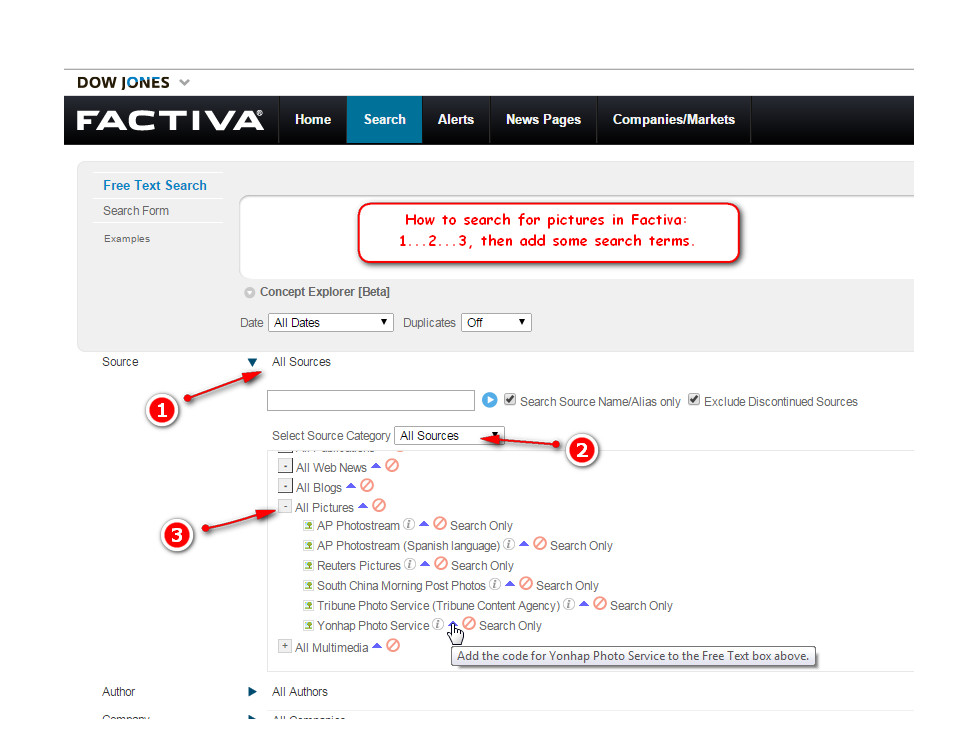This screenshot has height=744, width=970.
Task: Open Yonhap Photo Service info icon
Action: 437,624
